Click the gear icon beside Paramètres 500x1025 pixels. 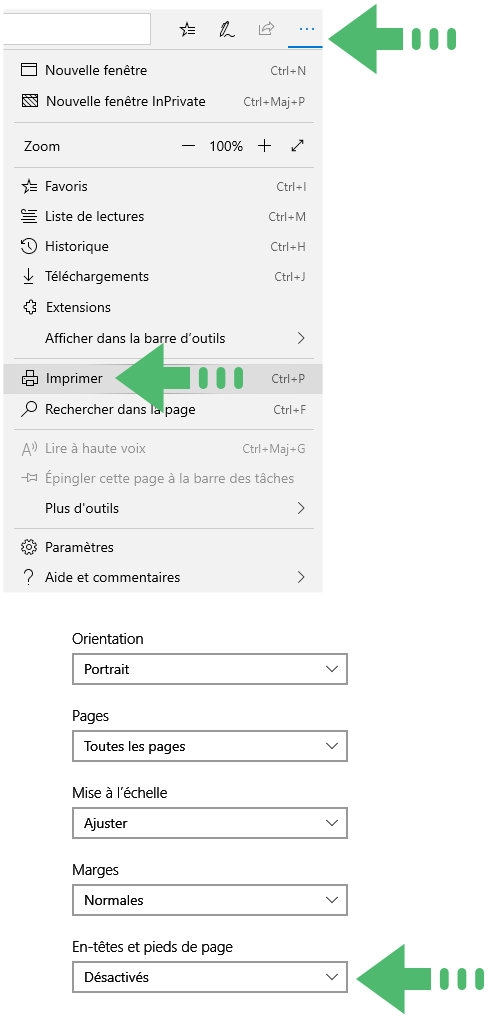point(28,547)
